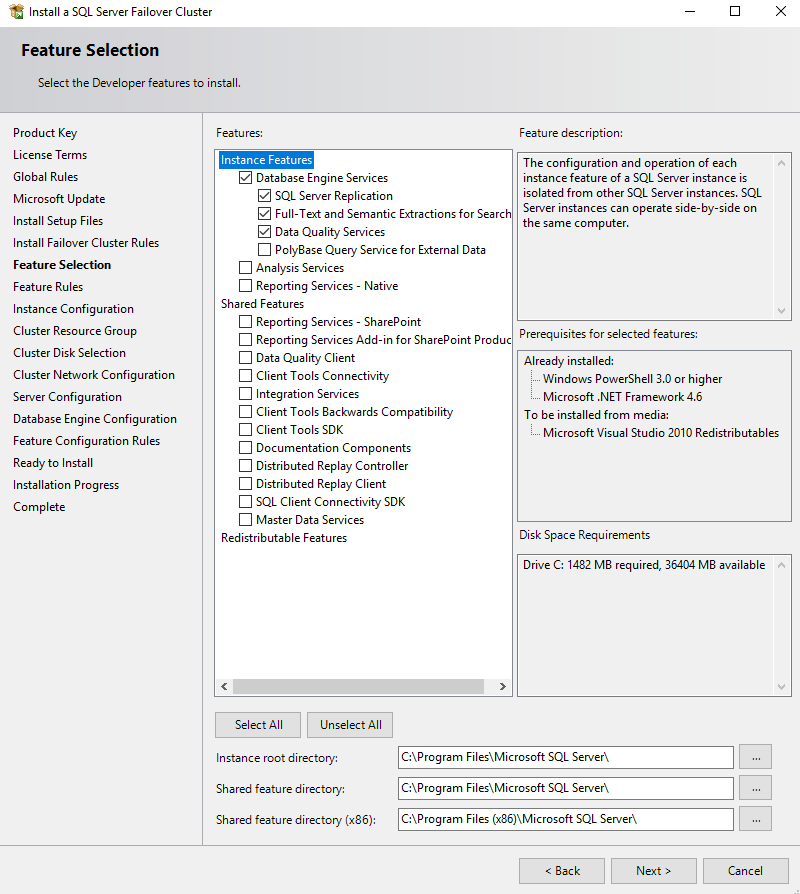Click Shared feature directory (x86) field

(x=566, y=819)
